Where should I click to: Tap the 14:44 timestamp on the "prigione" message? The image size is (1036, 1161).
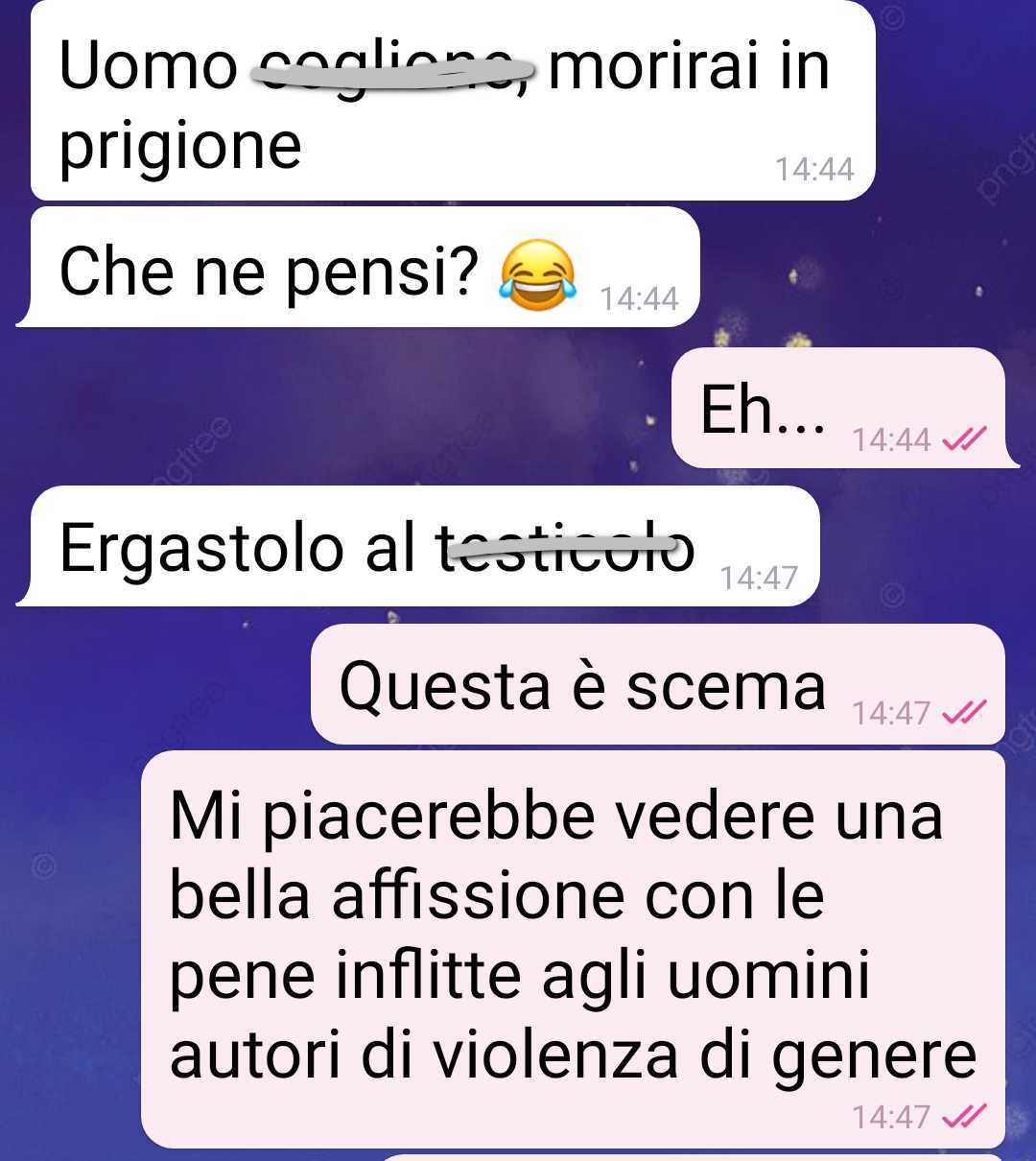(813, 170)
